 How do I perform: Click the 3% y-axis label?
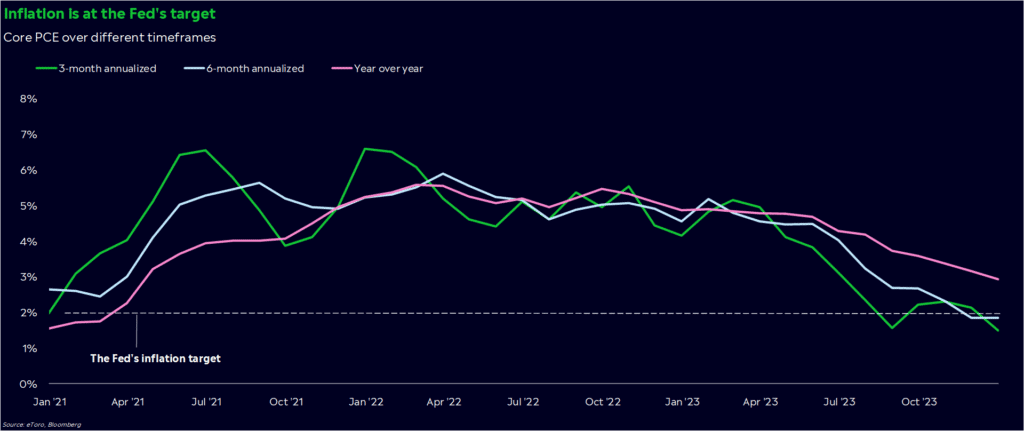[x=29, y=278]
